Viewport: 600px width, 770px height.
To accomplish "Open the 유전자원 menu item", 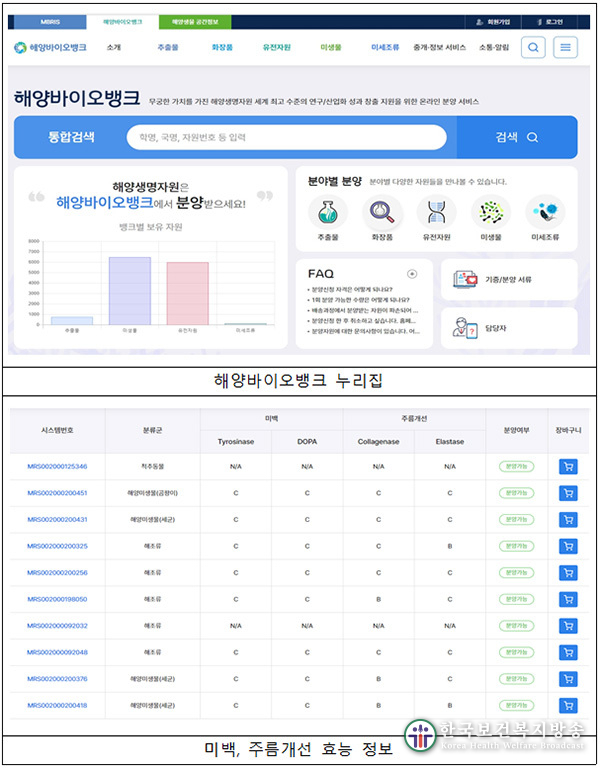I will (x=276, y=48).
